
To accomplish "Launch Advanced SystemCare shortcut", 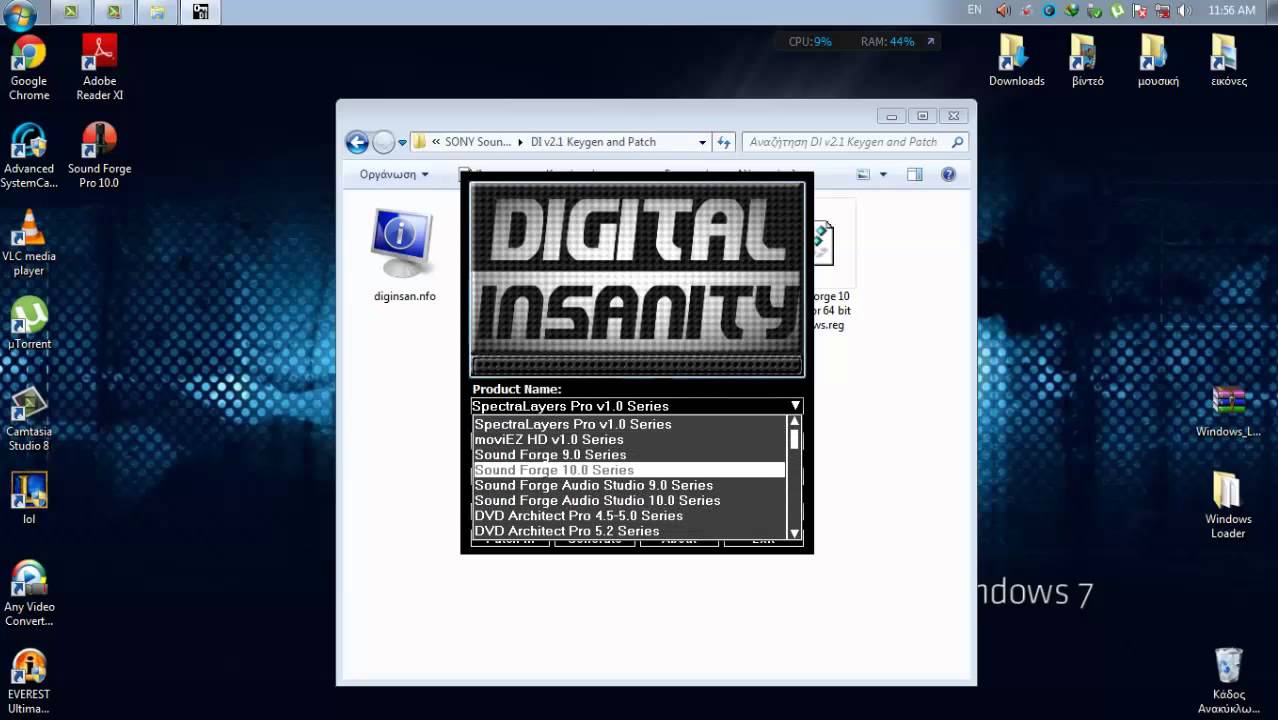I will point(28,156).
